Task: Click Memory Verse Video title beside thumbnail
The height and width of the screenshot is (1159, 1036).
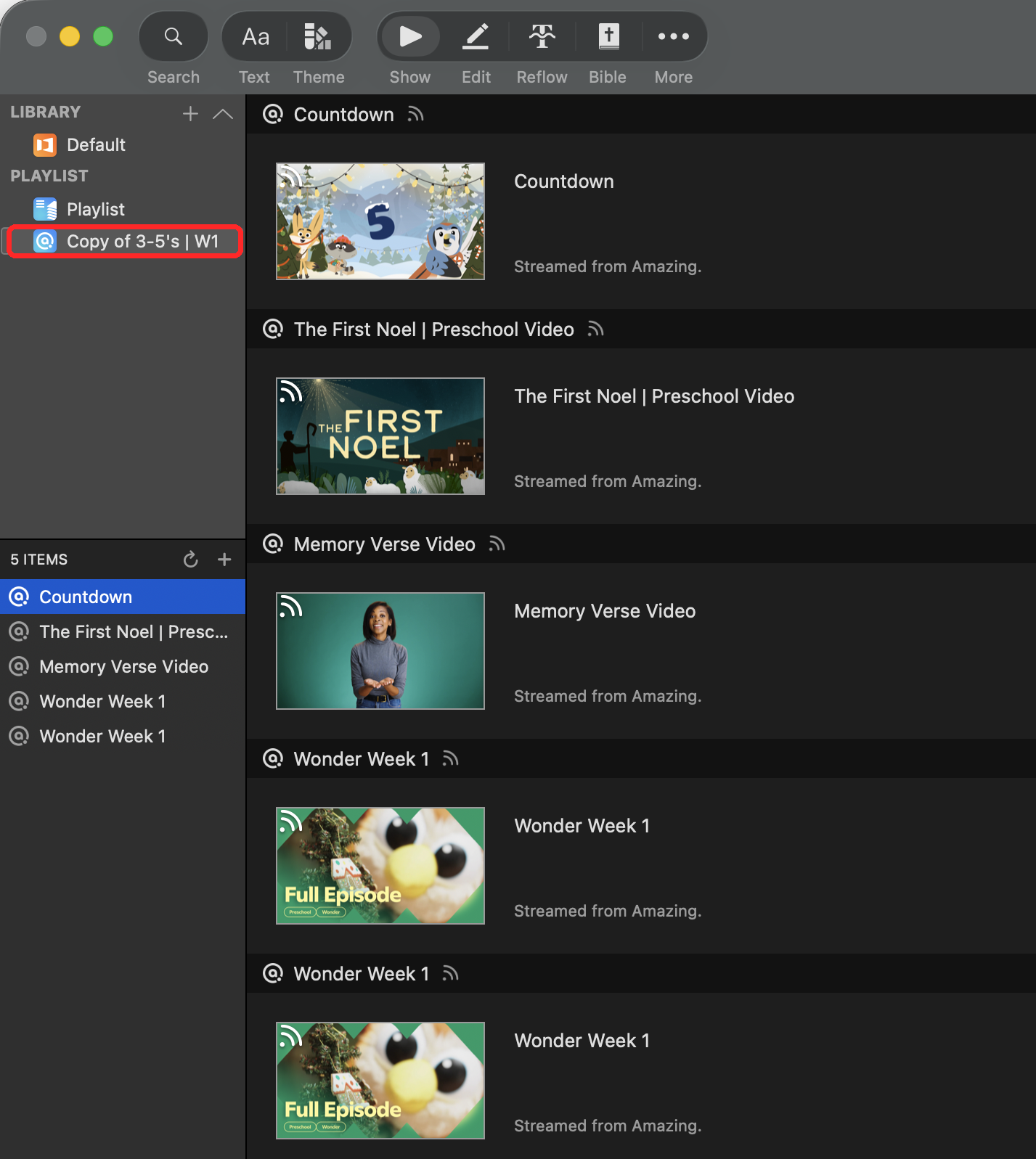Action: point(605,611)
